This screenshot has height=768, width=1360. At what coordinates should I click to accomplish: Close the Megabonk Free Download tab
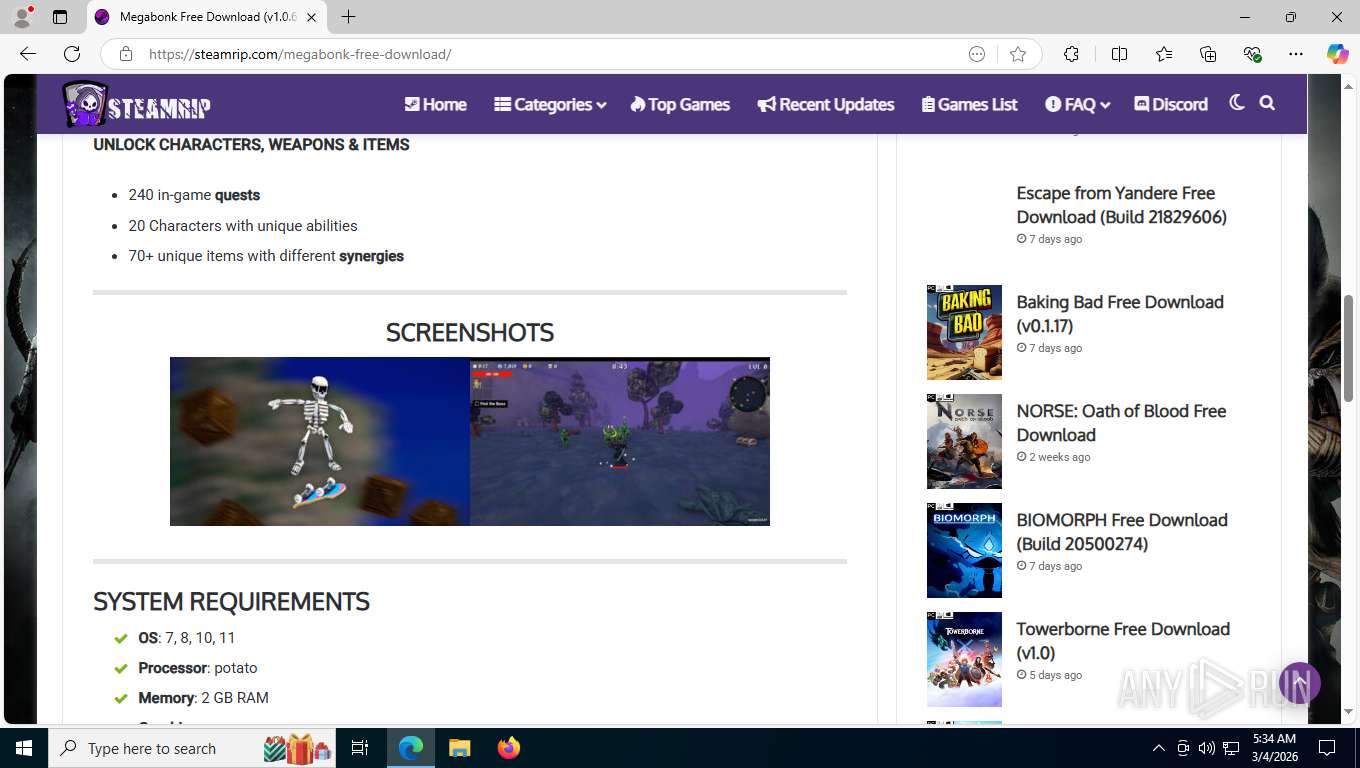[311, 17]
